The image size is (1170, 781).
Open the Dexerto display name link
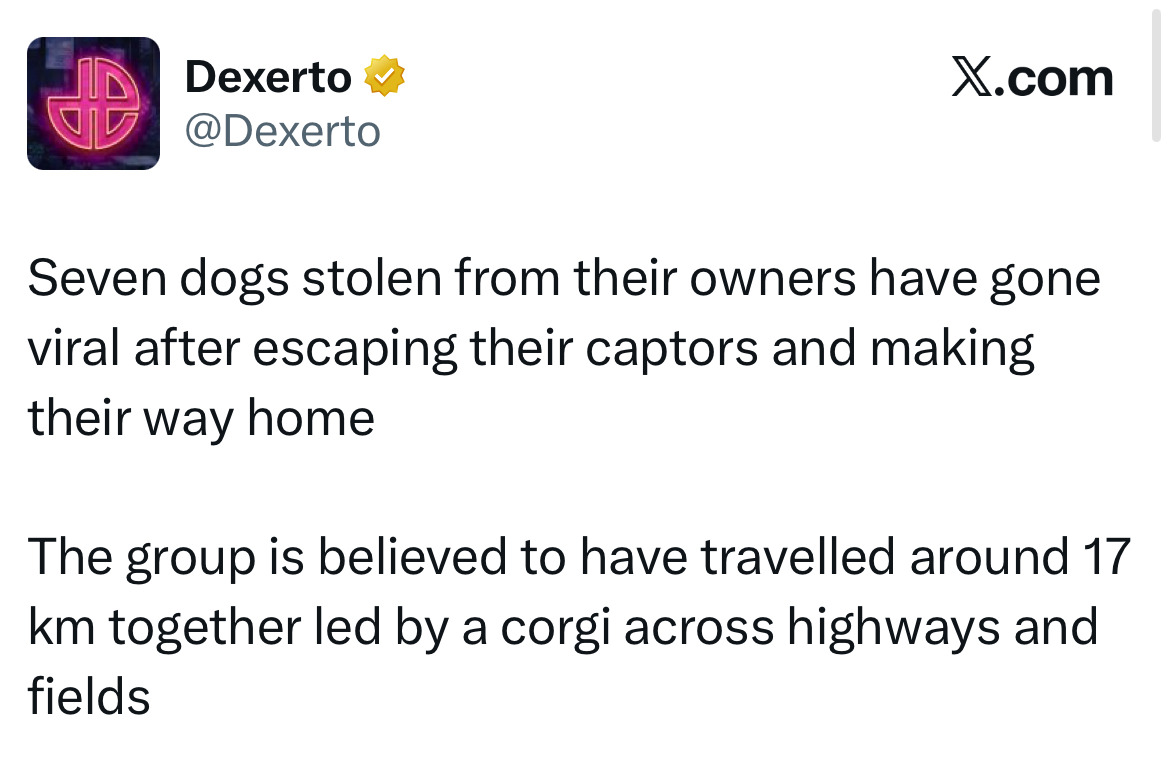click(x=268, y=77)
